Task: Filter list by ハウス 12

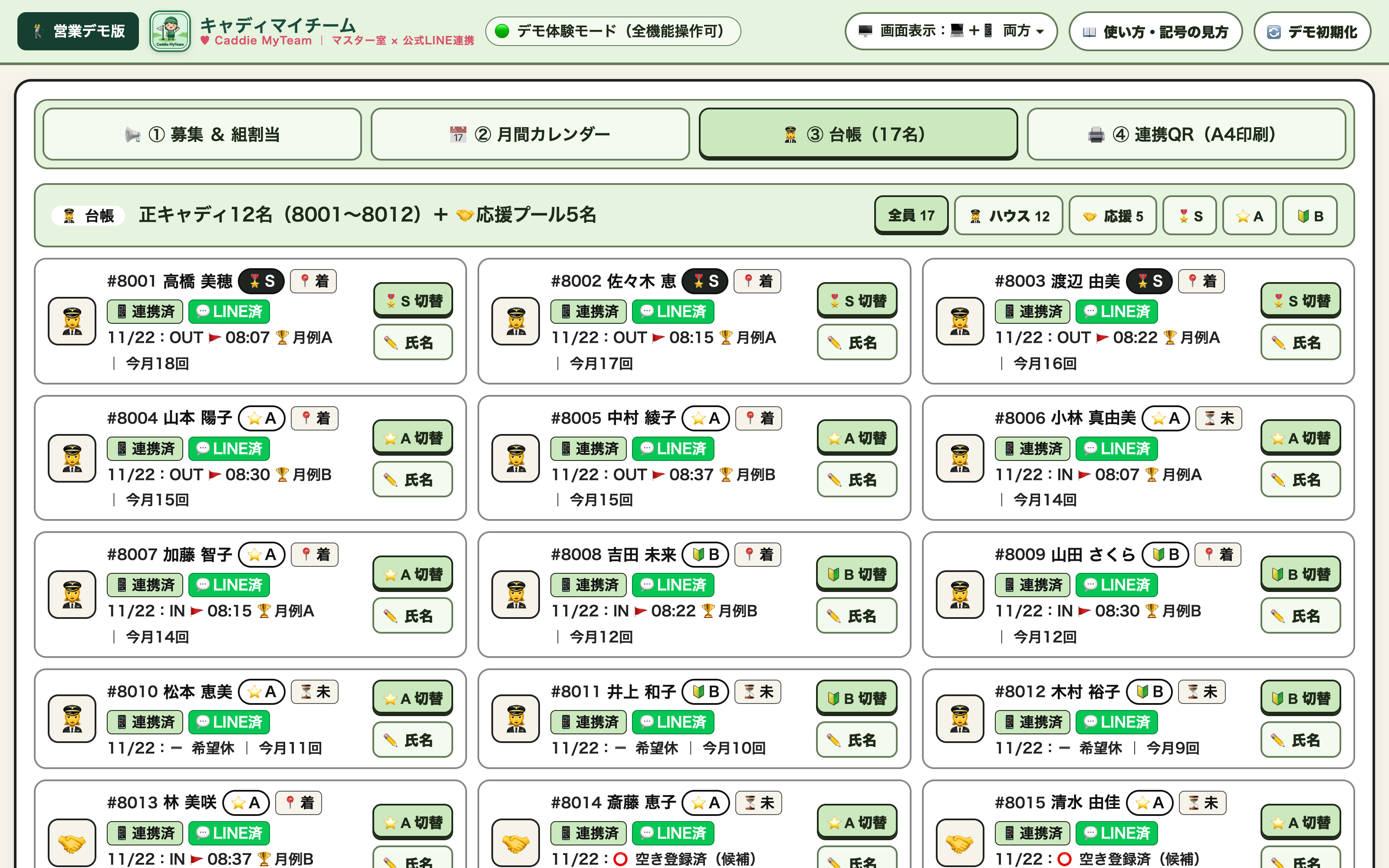Action: 1008,215
